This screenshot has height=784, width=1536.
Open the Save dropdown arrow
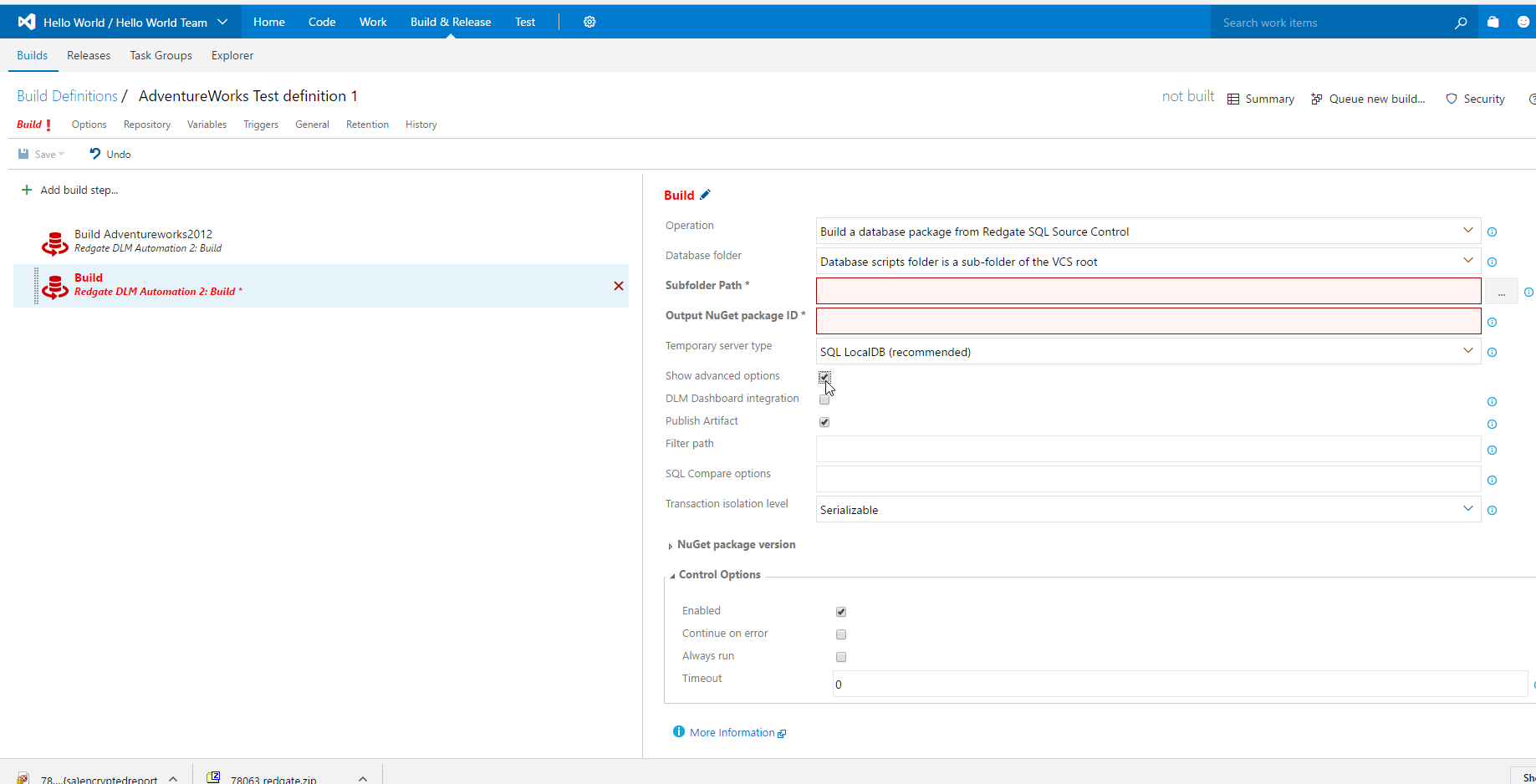[x=61, y=155]
